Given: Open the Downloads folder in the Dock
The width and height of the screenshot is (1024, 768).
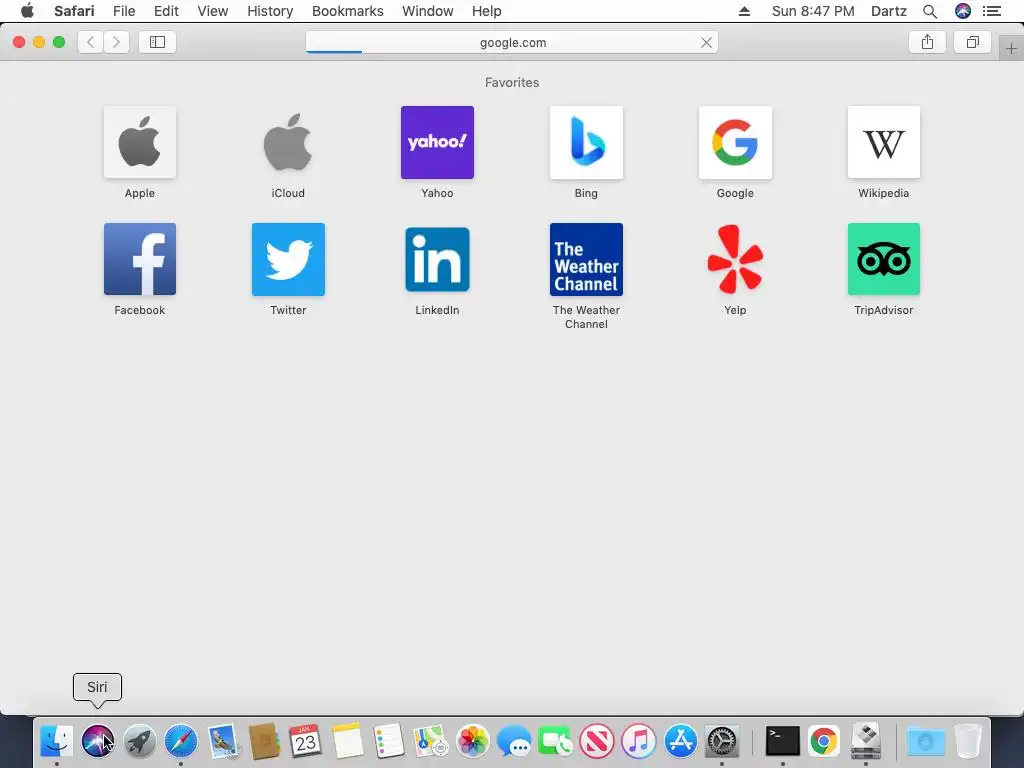Looking at the screenshot, I should coord(926,741).
